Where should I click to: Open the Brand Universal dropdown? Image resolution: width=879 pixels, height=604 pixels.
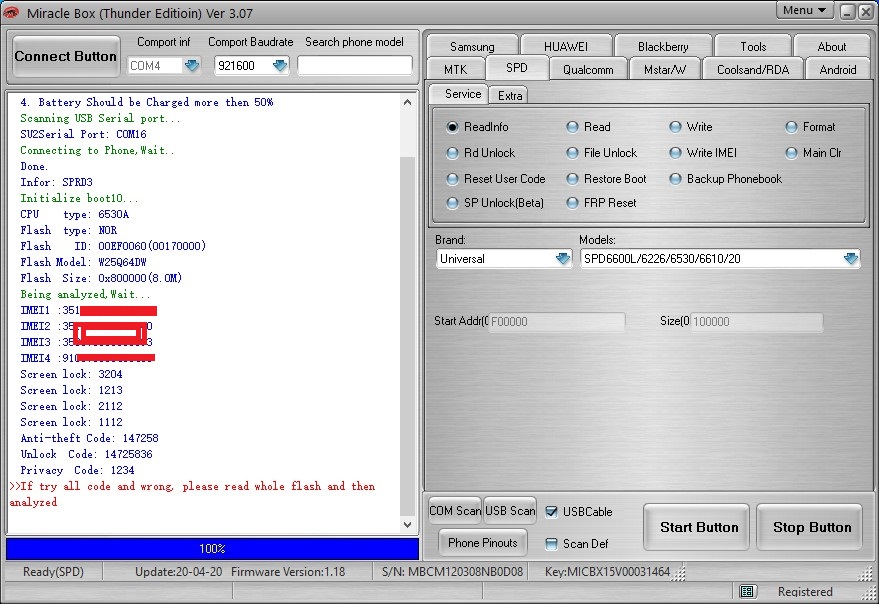tap(563, 259)
